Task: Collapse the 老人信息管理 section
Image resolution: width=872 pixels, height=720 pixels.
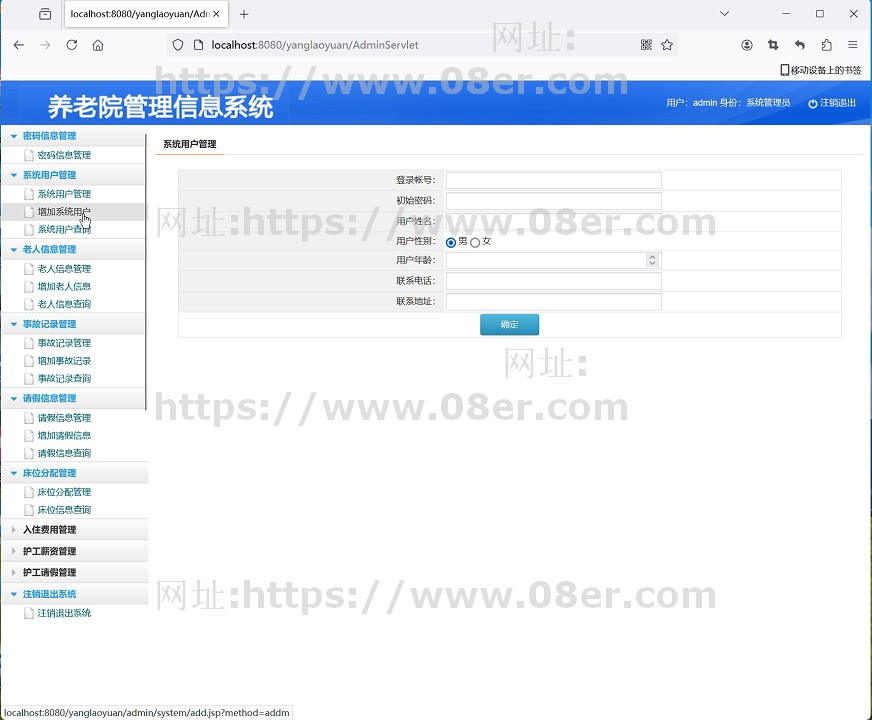Action: (14, 250)
